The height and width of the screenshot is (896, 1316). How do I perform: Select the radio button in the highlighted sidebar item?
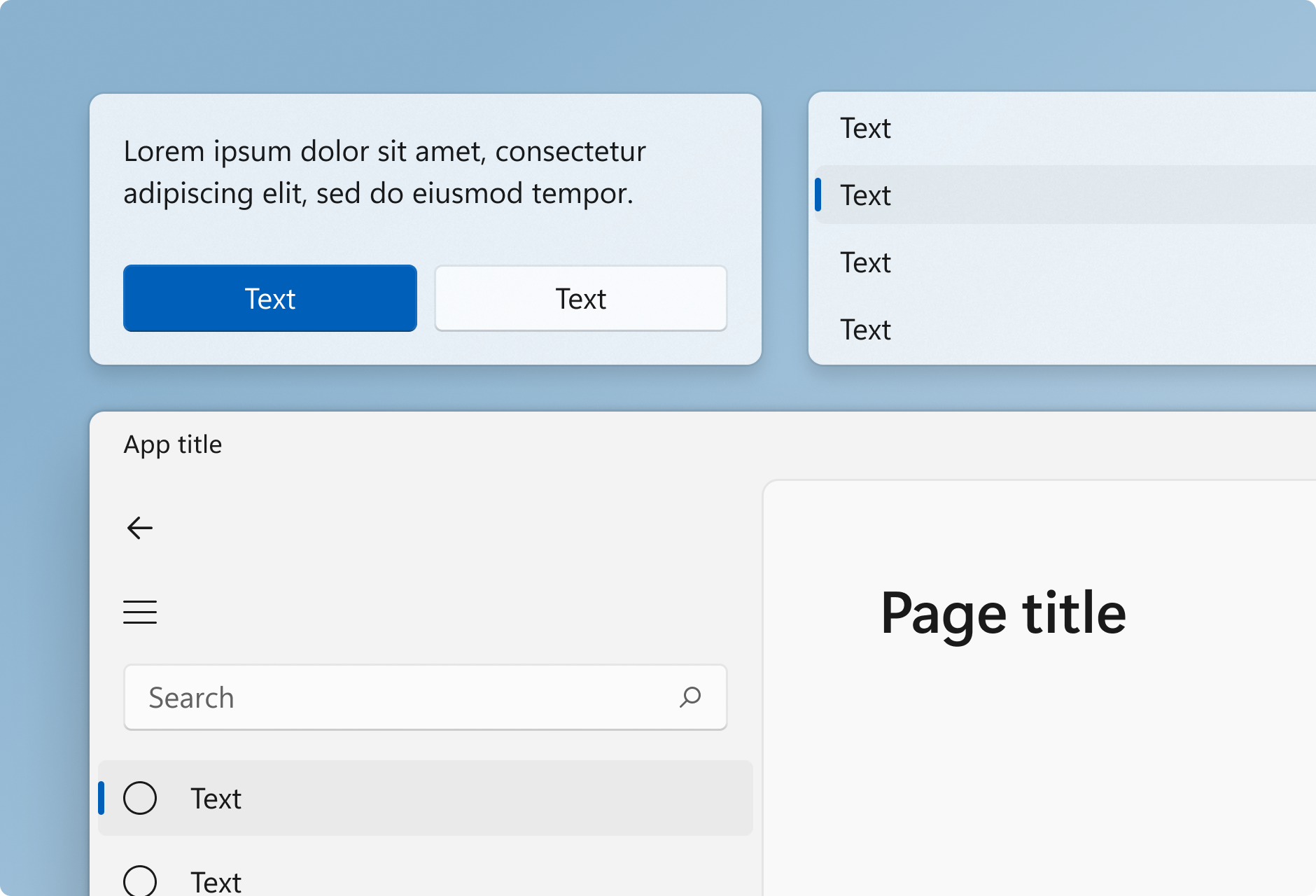click(x=140, y=798)
